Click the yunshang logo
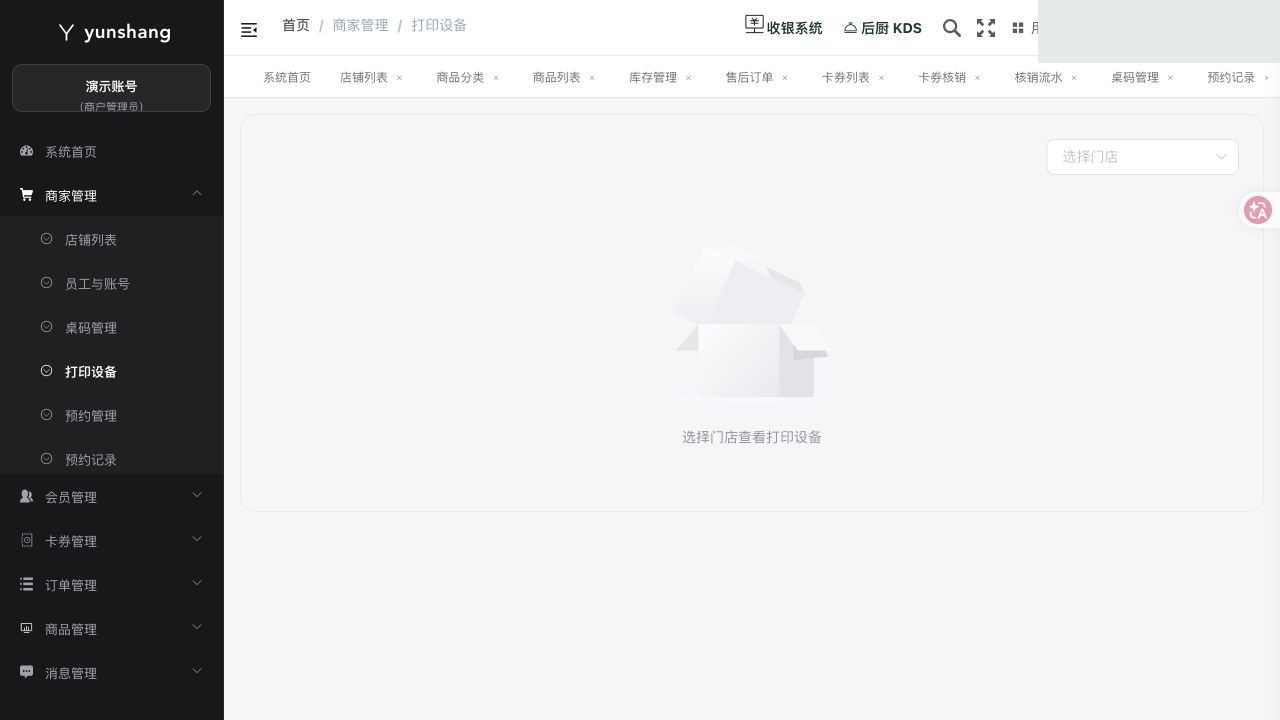The image size is (1280, 720). (113, 32)
